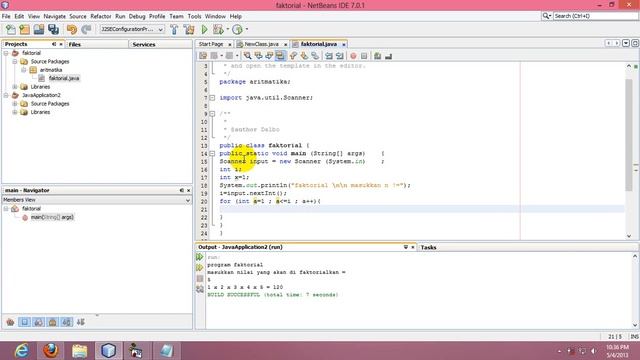Open Internet Explorer from the taskbar
The image size is (640, 360).
tap(21, 351)
